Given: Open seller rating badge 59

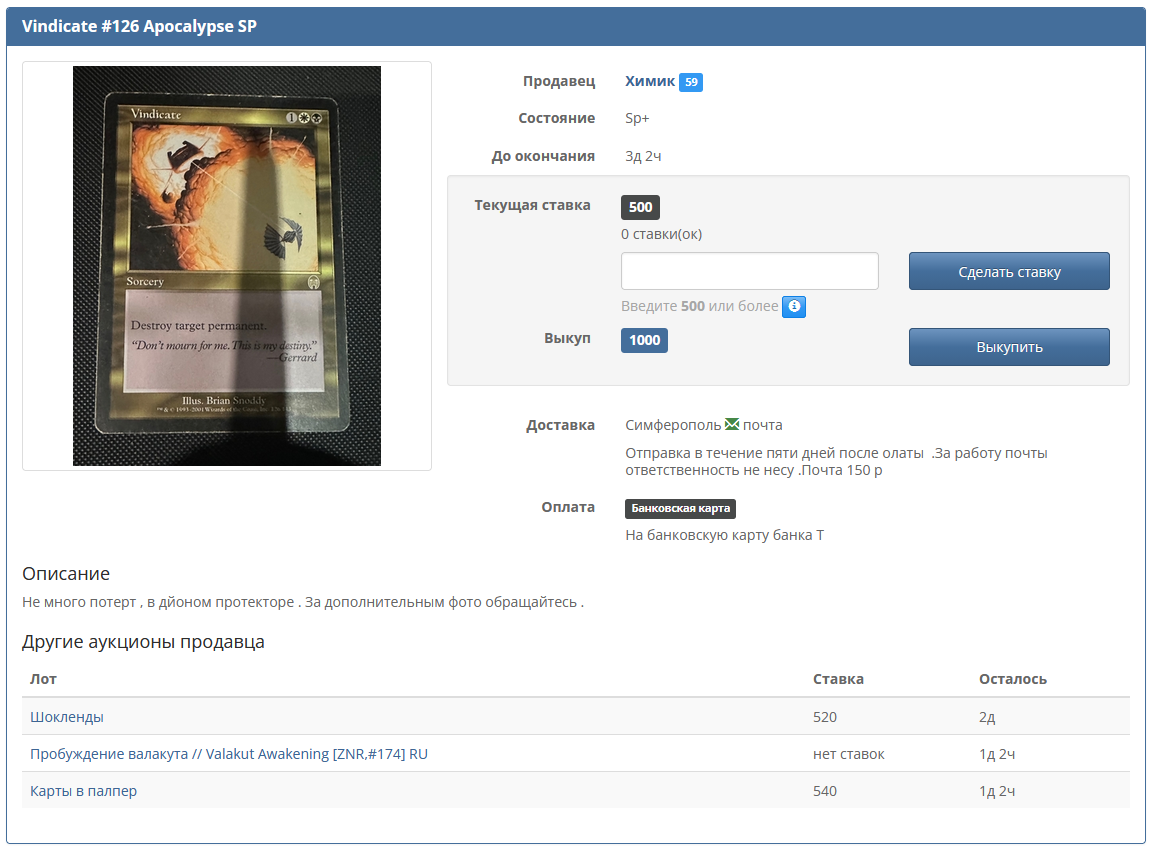Looking at the screenshot, I should [x=691, y=82].
